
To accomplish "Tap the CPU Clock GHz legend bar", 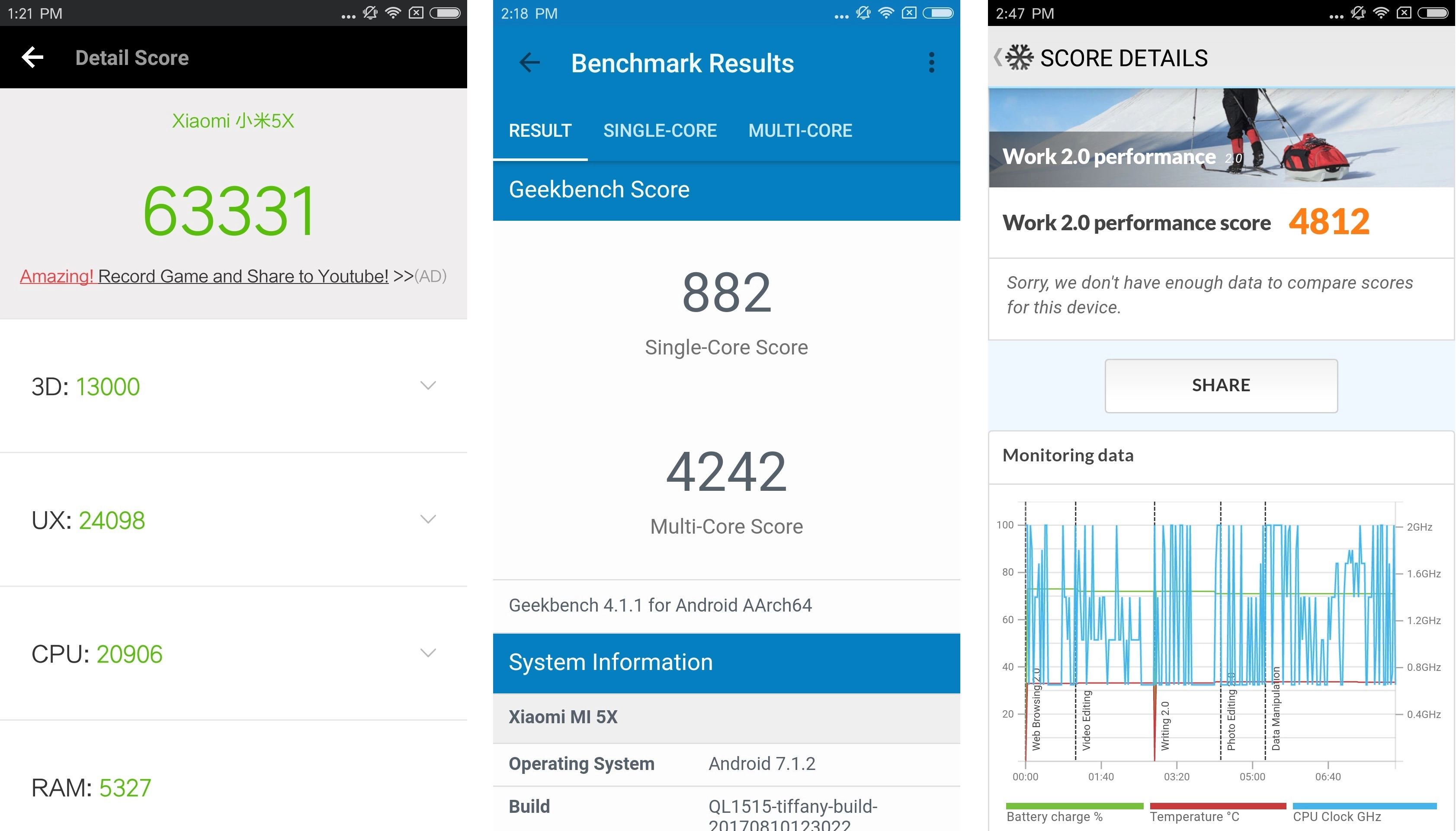I will pyautogui.click(x=1364, y=806).
